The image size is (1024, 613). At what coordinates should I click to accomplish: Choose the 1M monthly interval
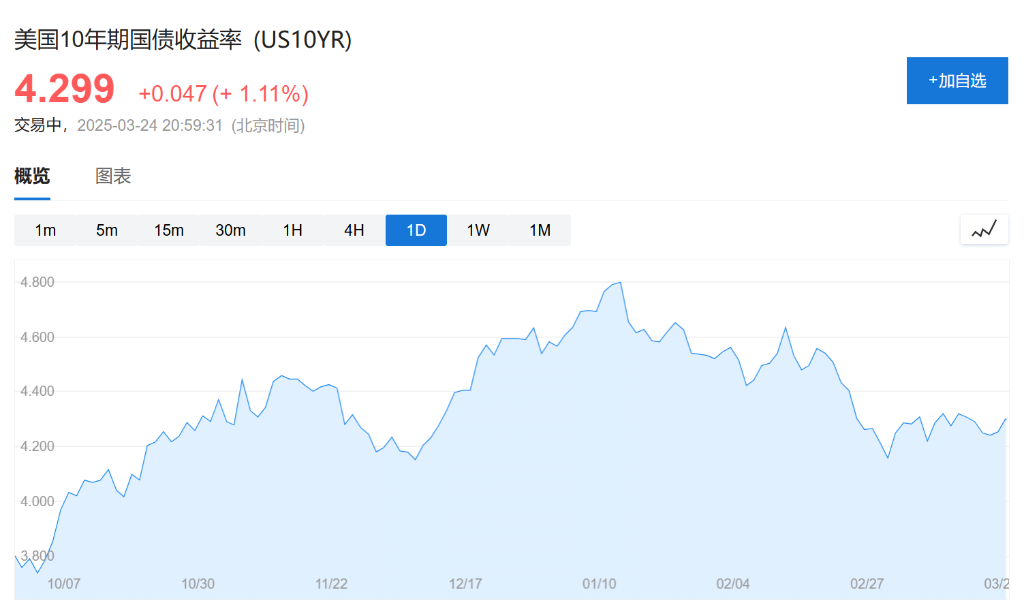(540, 230)
